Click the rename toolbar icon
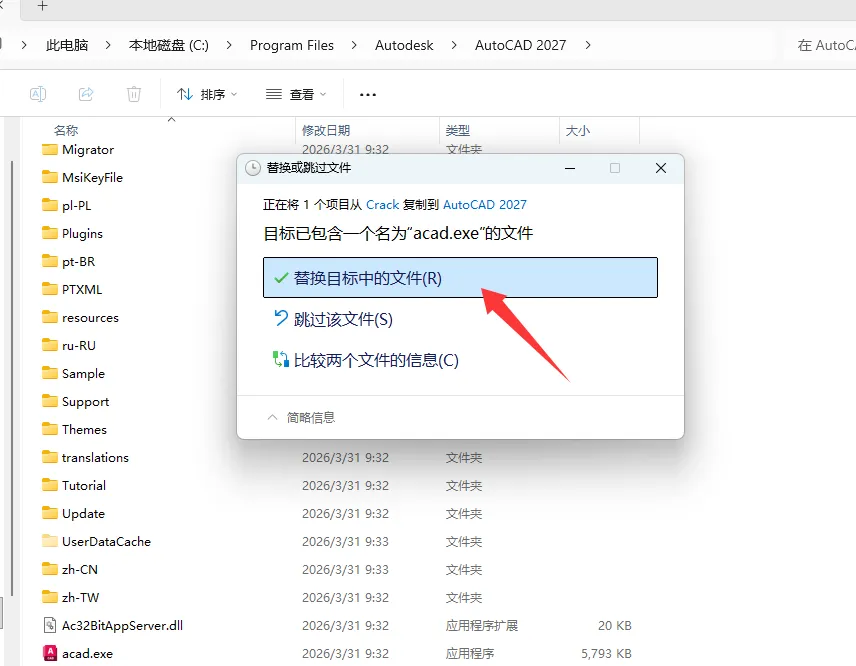This screenshot has width=856, height=666. pyautogui.click(x=38, y=94)
